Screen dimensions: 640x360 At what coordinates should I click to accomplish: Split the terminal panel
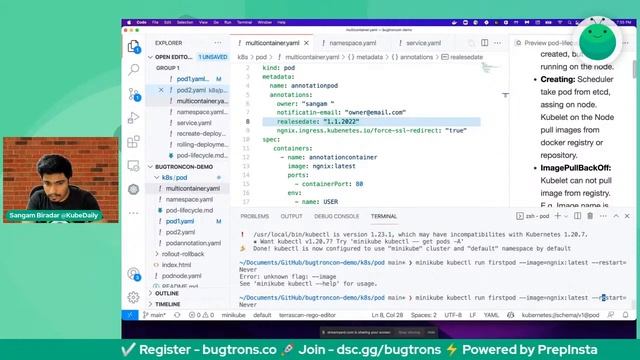tap(577, 216)
